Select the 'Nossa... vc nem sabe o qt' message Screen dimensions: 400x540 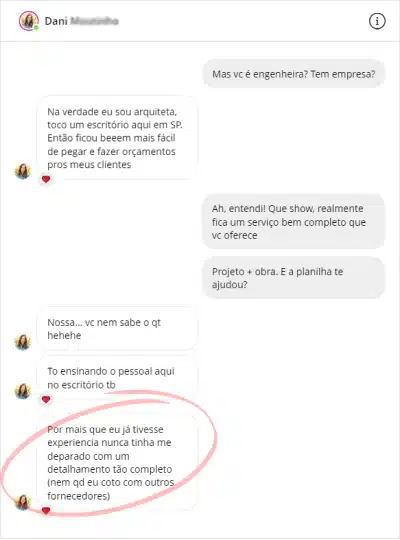point(117,329)
